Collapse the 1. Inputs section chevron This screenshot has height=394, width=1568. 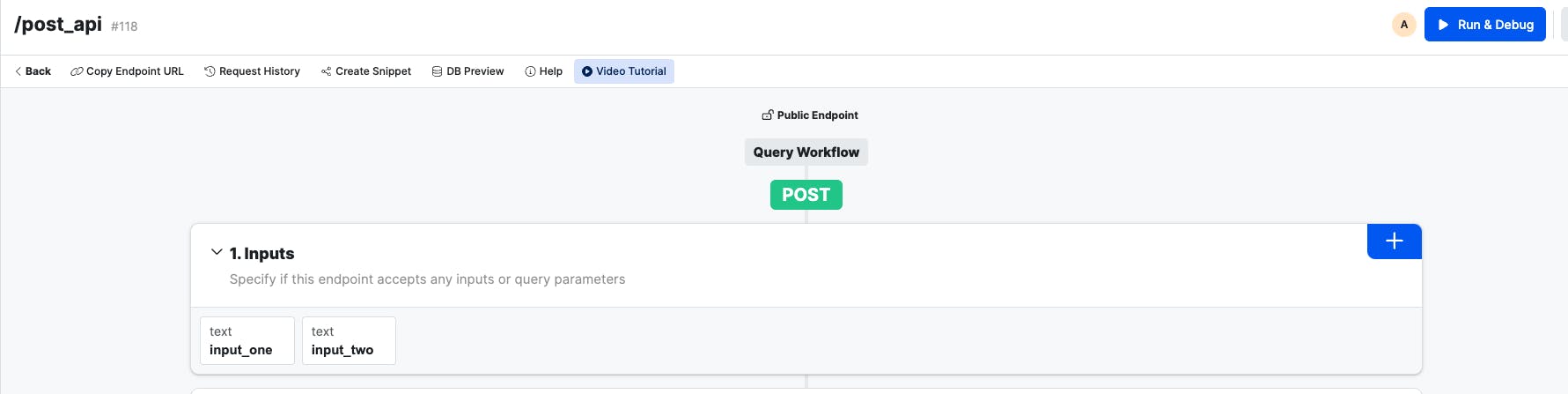(x=217, y=252)
